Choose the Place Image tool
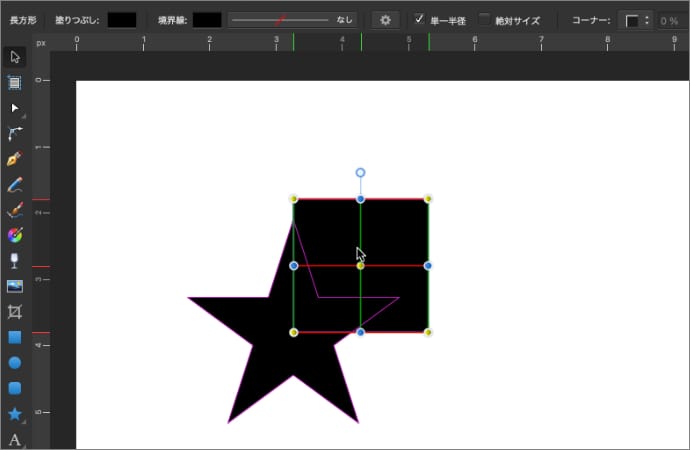 click(15, 287)
